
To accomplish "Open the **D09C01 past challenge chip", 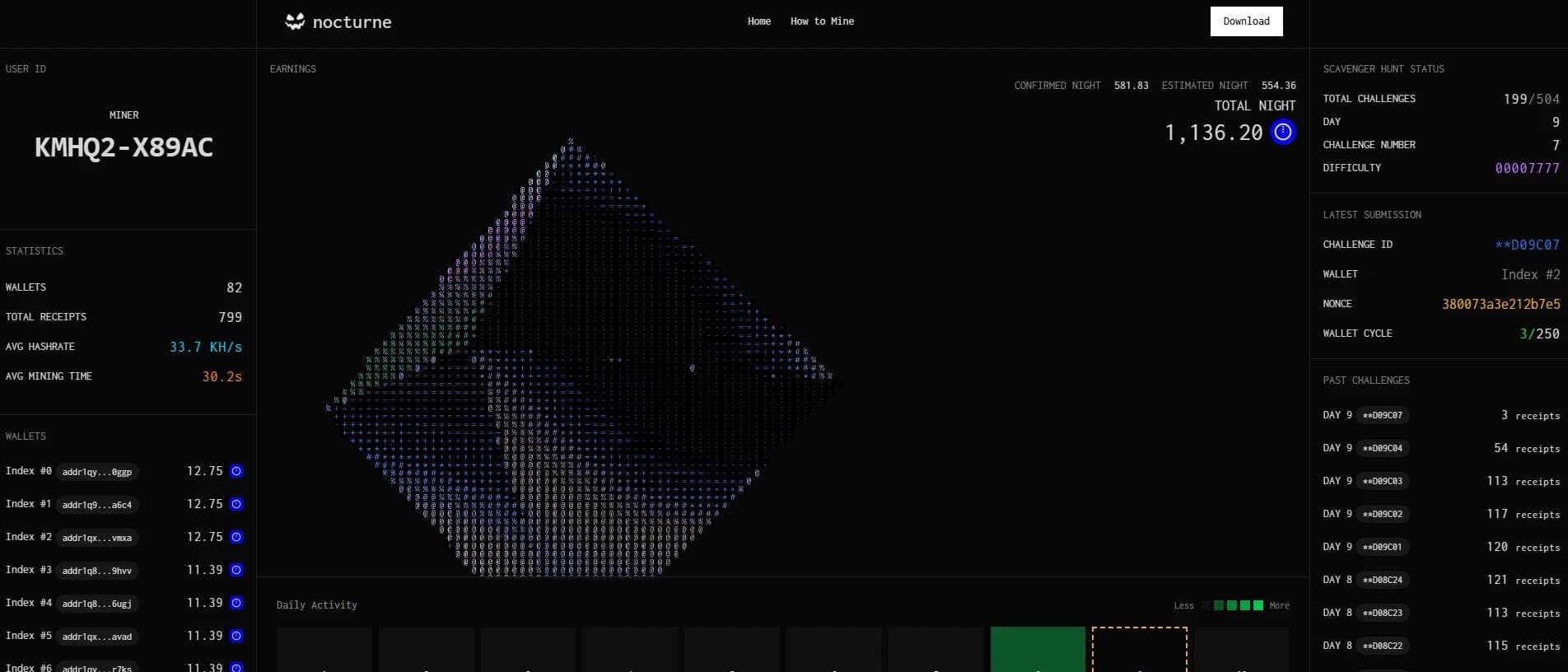I will [x=1383, y=547].
